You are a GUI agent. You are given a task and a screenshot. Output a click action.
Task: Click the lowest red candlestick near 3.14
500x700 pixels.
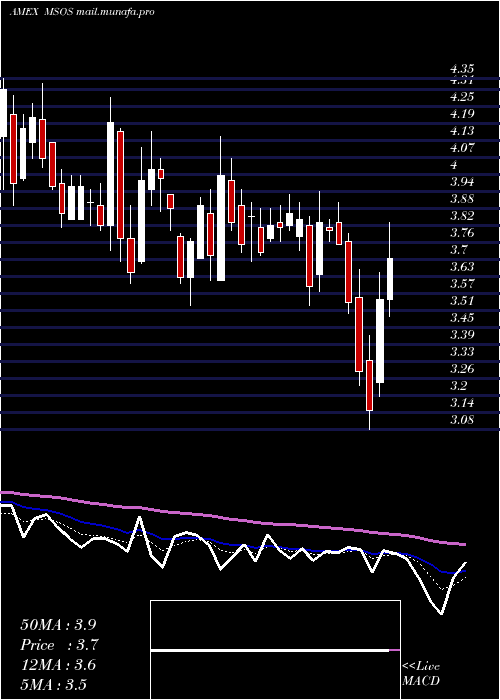369,385
